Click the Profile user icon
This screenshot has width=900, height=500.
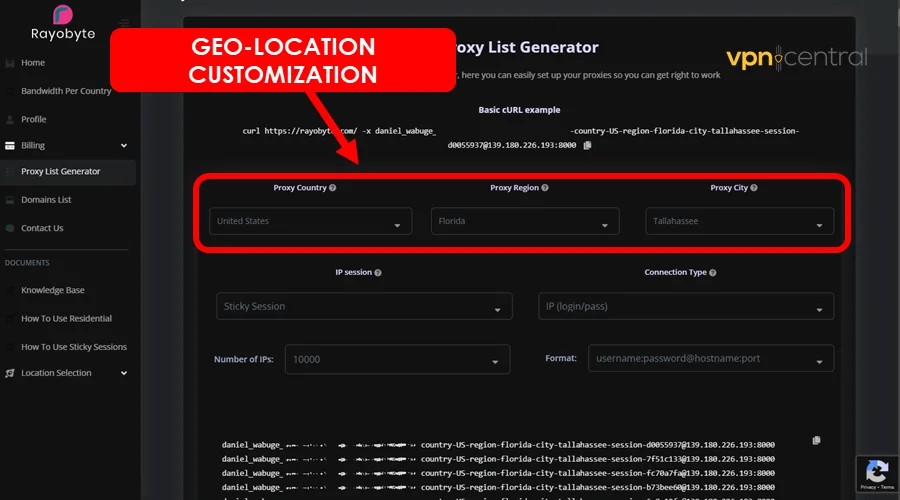(x=10, y=119)
